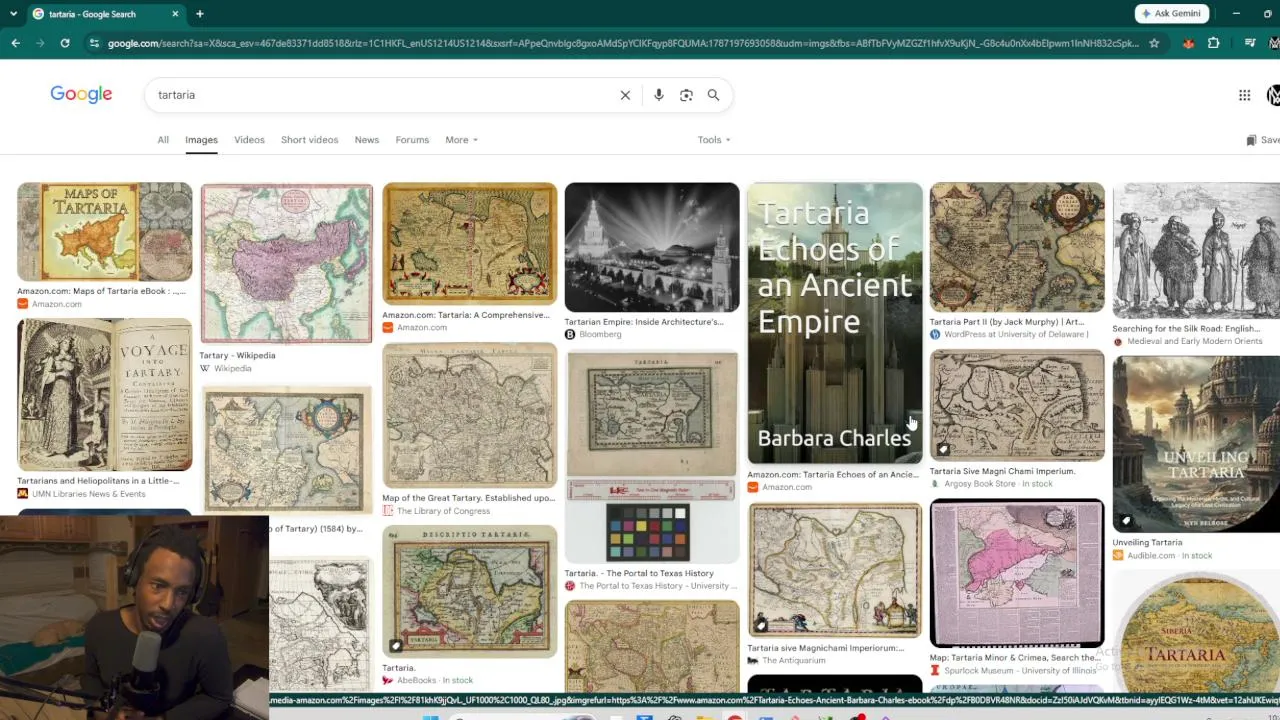
Task: Search by image with Google Lens
Action: click(686, 95)
